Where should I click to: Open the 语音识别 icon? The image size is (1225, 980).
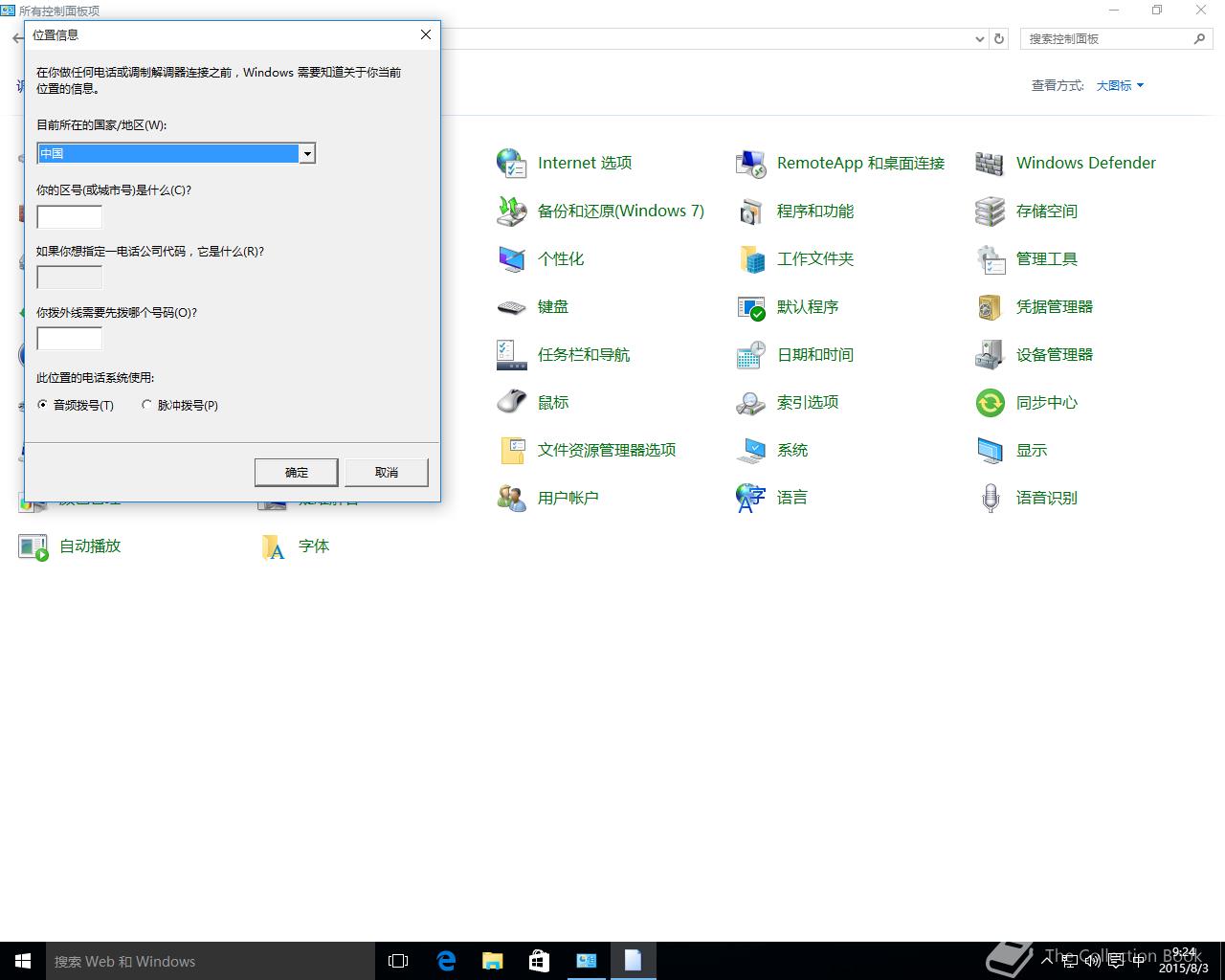pos(991,498)
